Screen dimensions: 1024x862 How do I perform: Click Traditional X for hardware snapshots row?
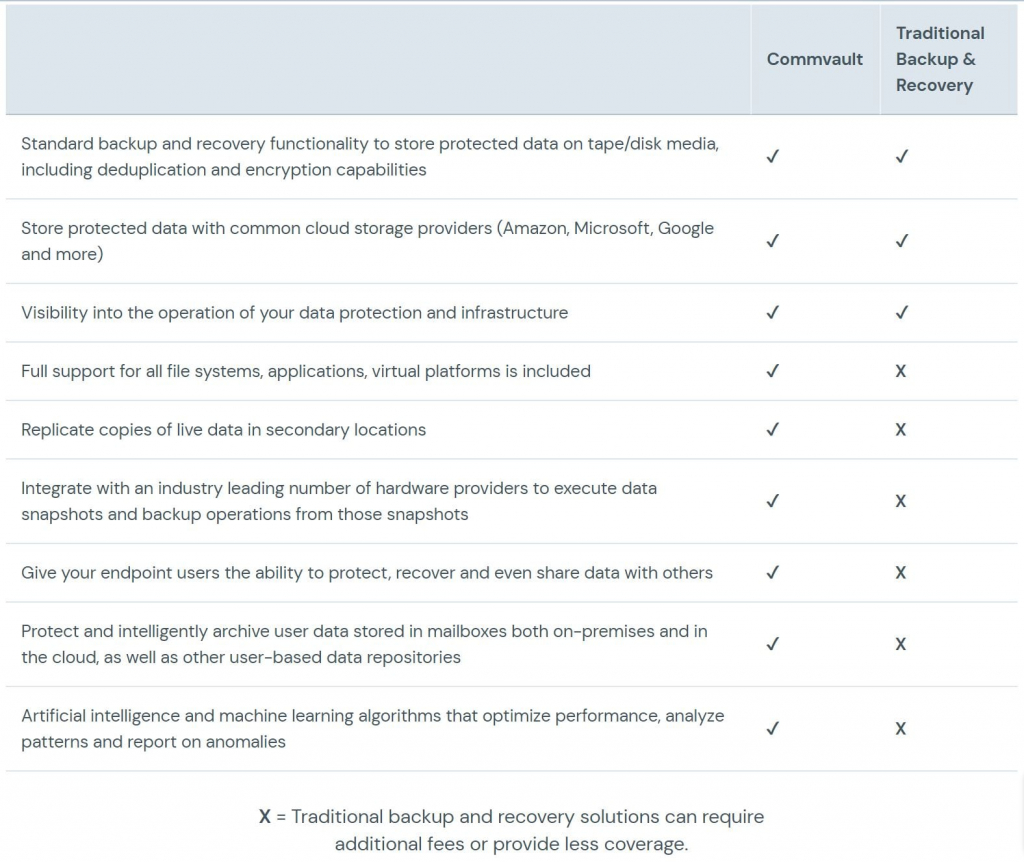[x=901, y=502]
